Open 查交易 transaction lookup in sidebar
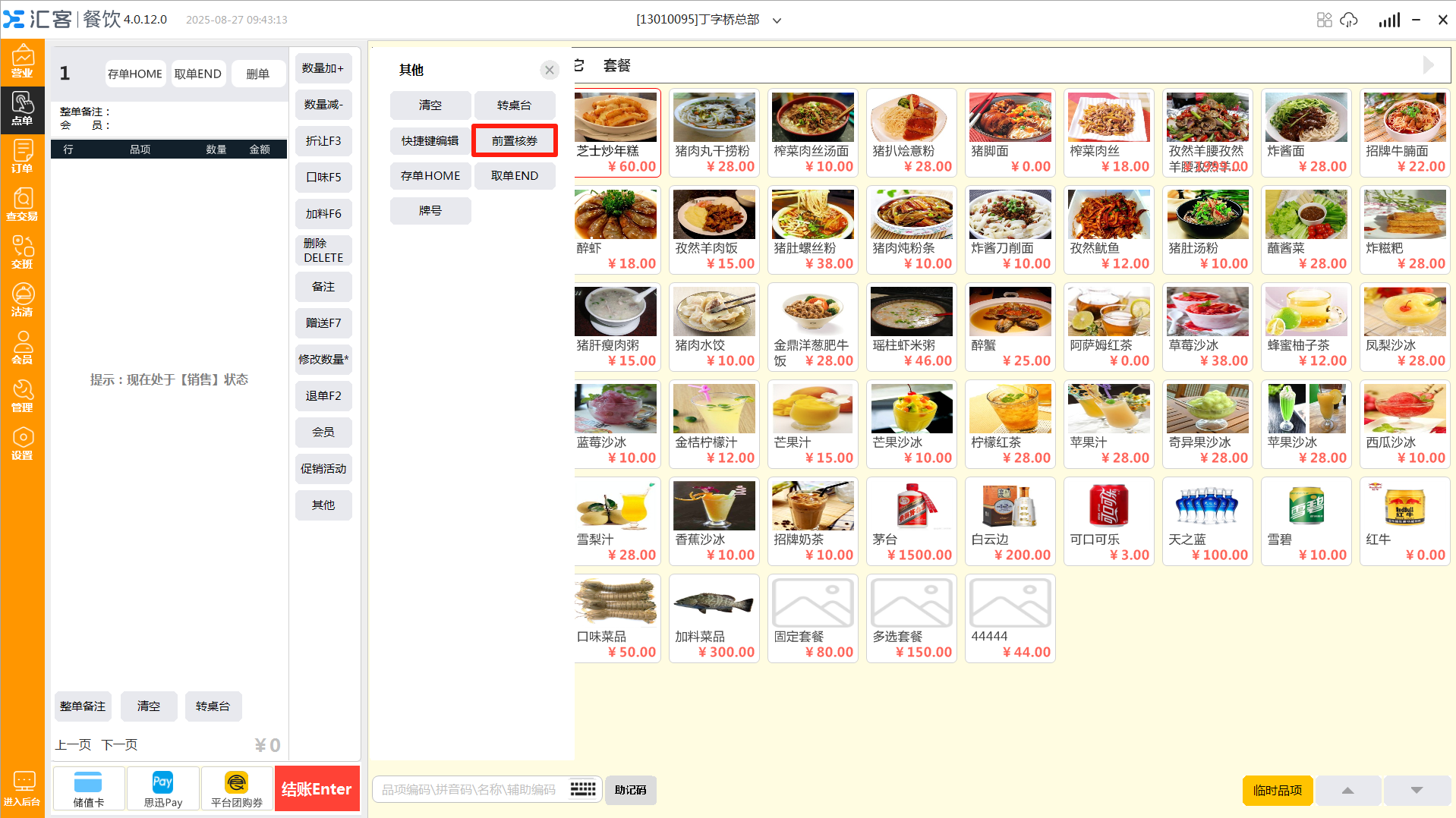Image resolution: width=1456 pixels, height=818 pixels. 22,206
